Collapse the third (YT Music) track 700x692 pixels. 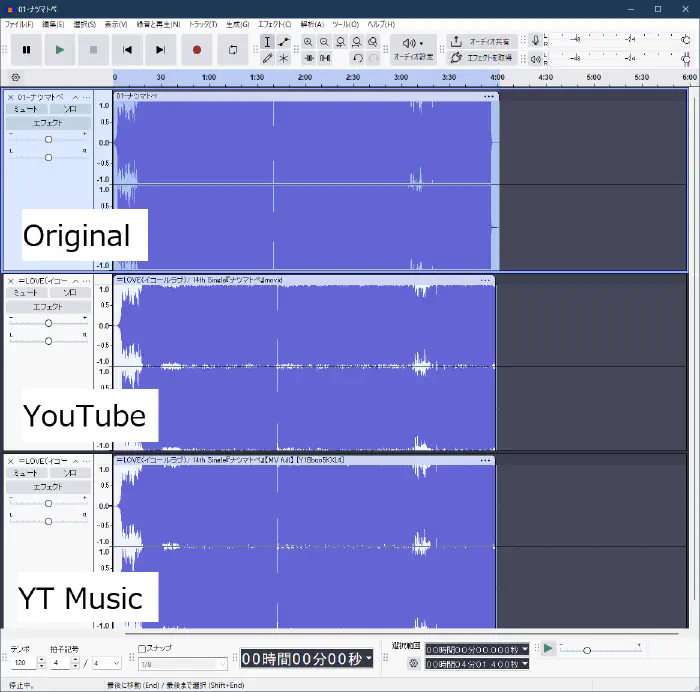[x=75, y=461]
